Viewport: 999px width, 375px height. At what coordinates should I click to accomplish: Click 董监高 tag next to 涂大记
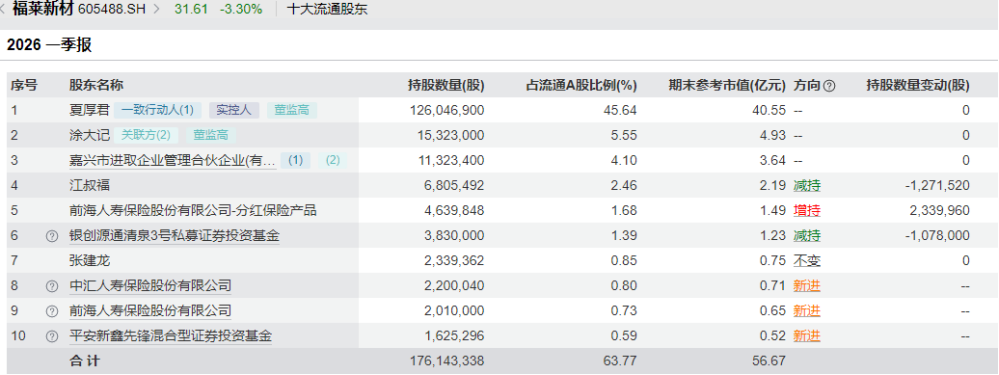pyautogui.click(x=211, y=135)
